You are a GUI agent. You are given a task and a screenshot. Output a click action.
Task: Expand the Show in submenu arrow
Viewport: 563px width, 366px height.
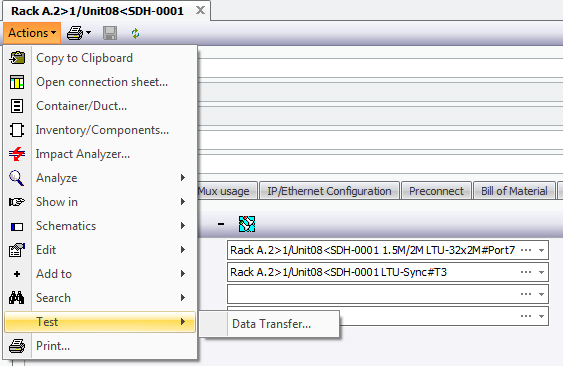click(183, 201)
